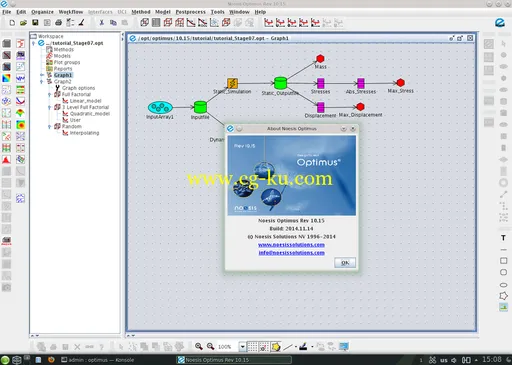Image resolution: width=512 pixels, height=365 pixels.
Task: Select the ellipse shape drawing tool
Action: (x=503, y=285)
